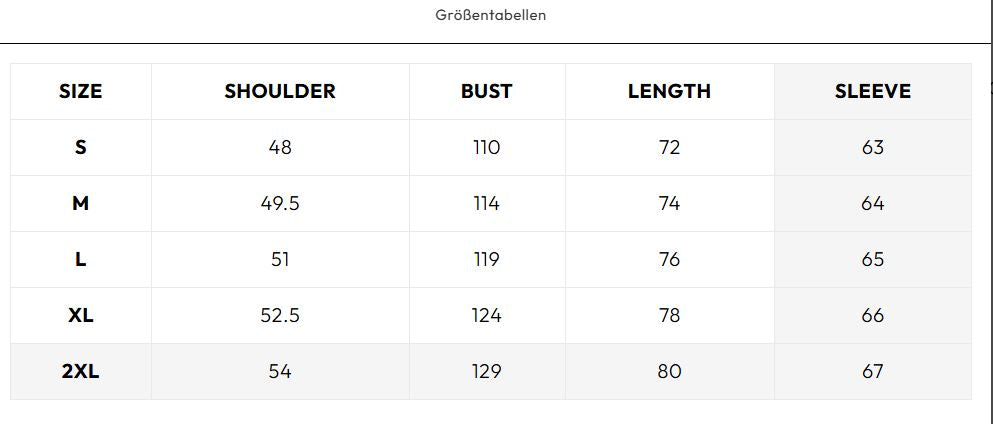Select the LENGTH column header
Image resolution: width=993 pixels, height=424 pixels.
[669, 91]
